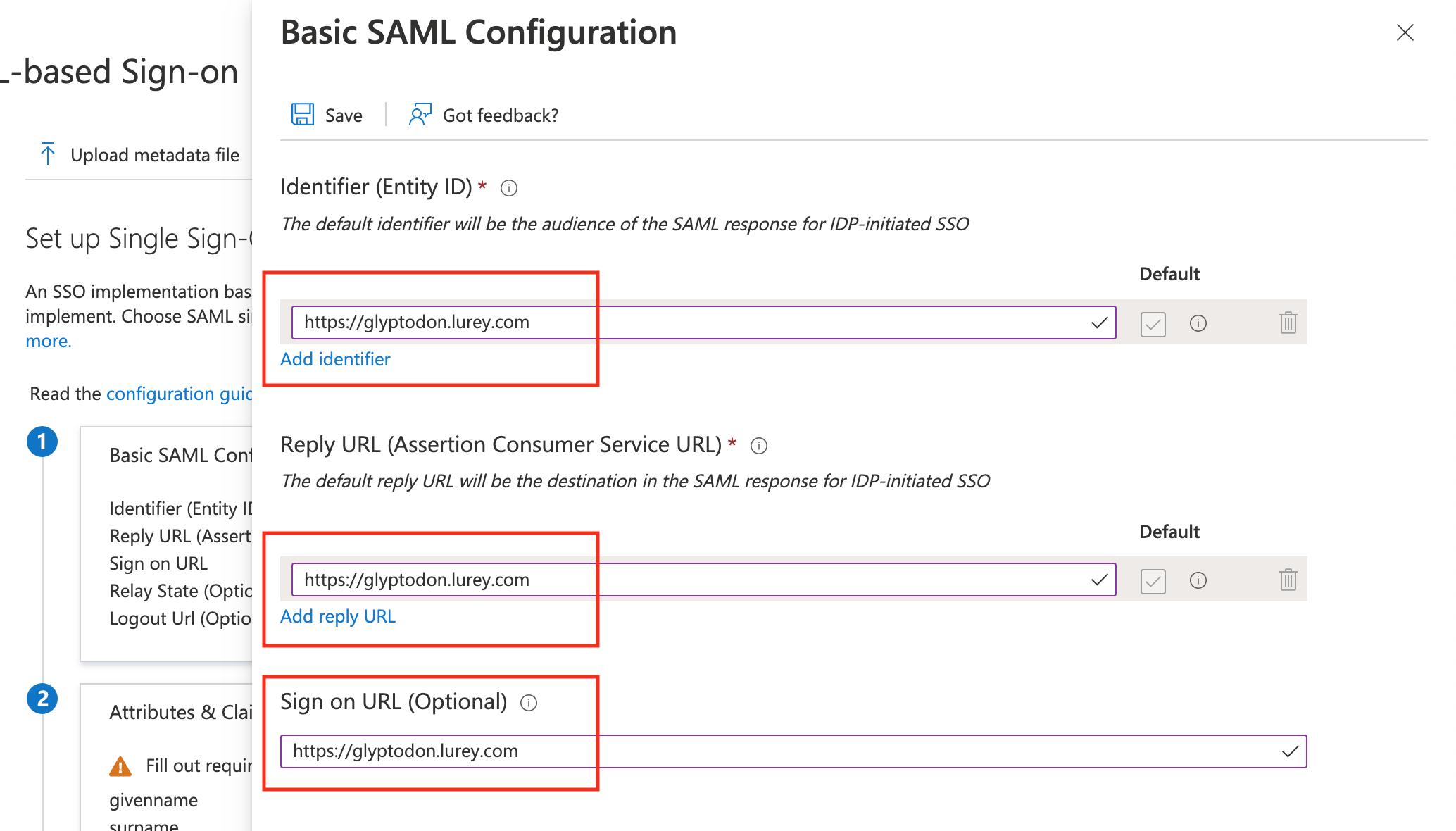1456x831 pixels.
Task: Toggle Default checkbox for the reply URL
Action: point(1153,581)
